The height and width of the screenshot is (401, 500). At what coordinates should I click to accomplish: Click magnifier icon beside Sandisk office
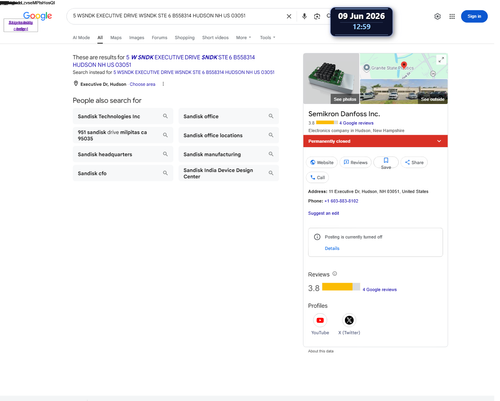pyautogui.click(x=271, y=116)
